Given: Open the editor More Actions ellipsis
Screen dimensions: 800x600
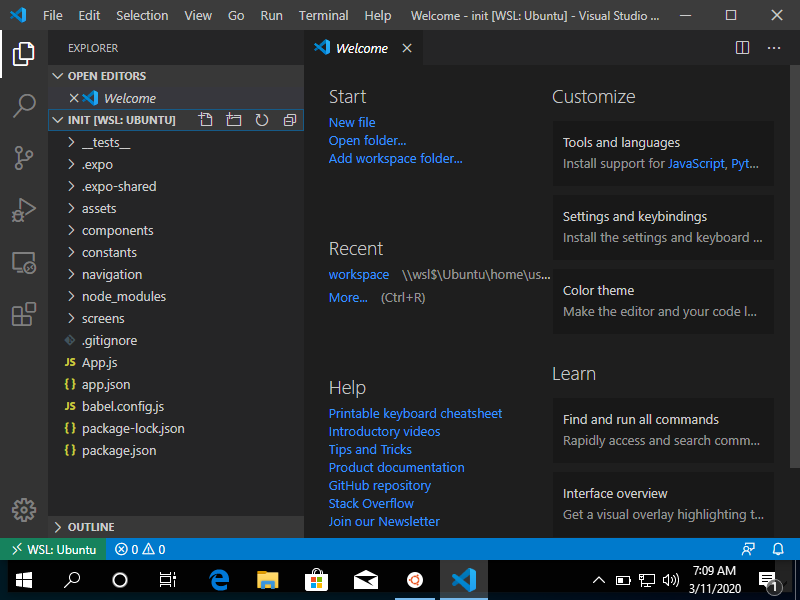Looking at the screenshot, I should (774, 48).
